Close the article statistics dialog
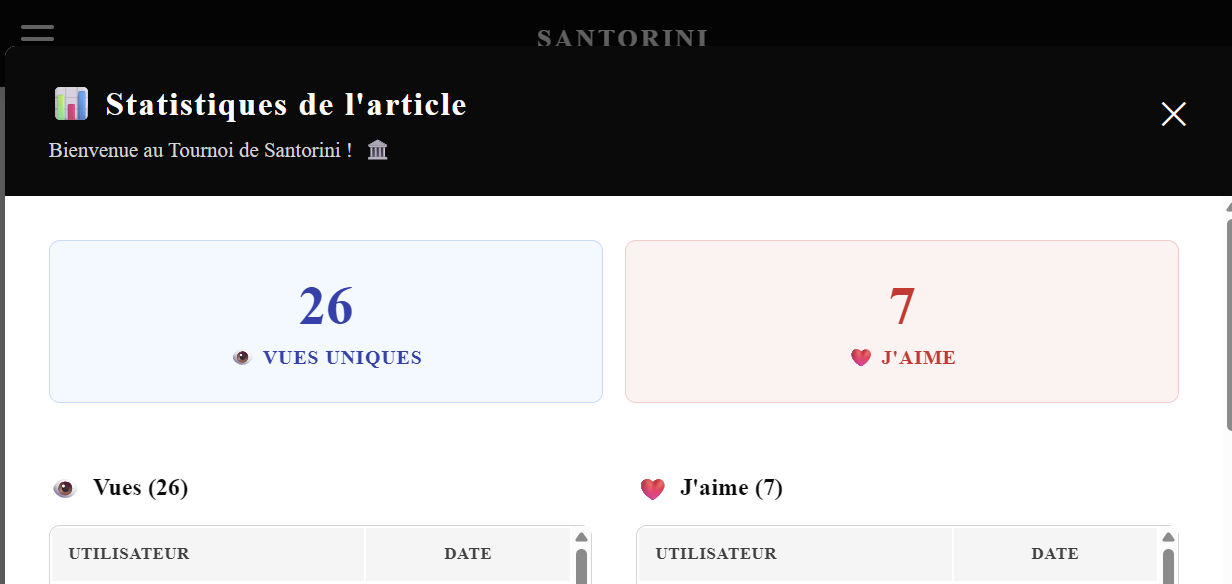Screen dimensions: 1232x584 pos(1173,114)
